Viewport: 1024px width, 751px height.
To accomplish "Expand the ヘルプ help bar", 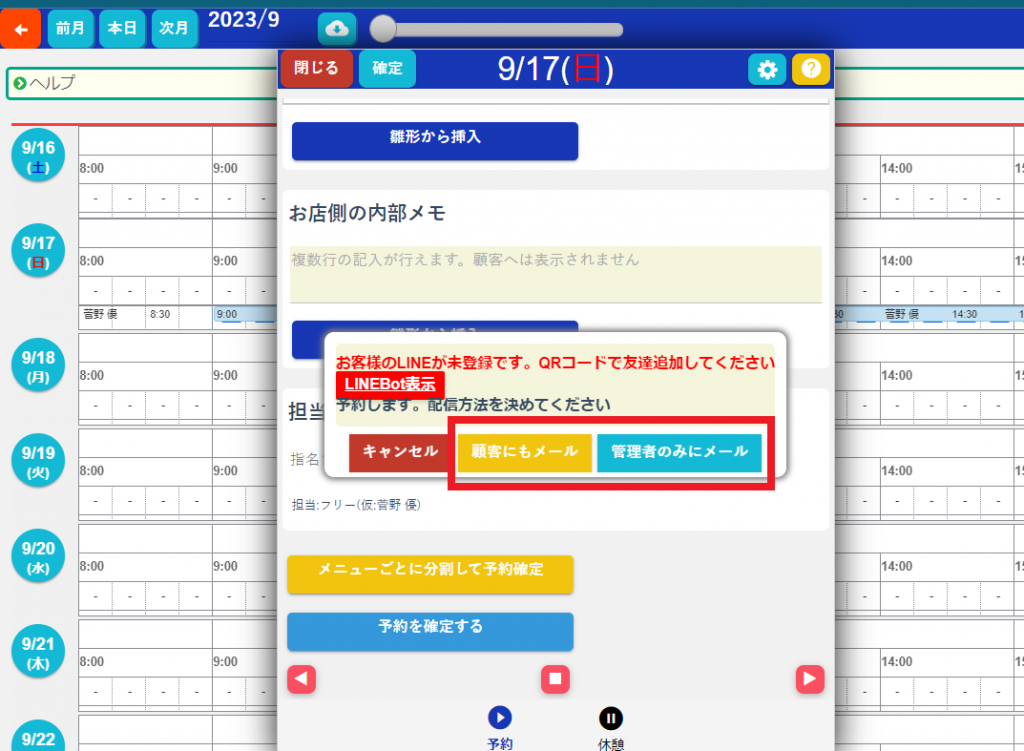I will [140, 83].
